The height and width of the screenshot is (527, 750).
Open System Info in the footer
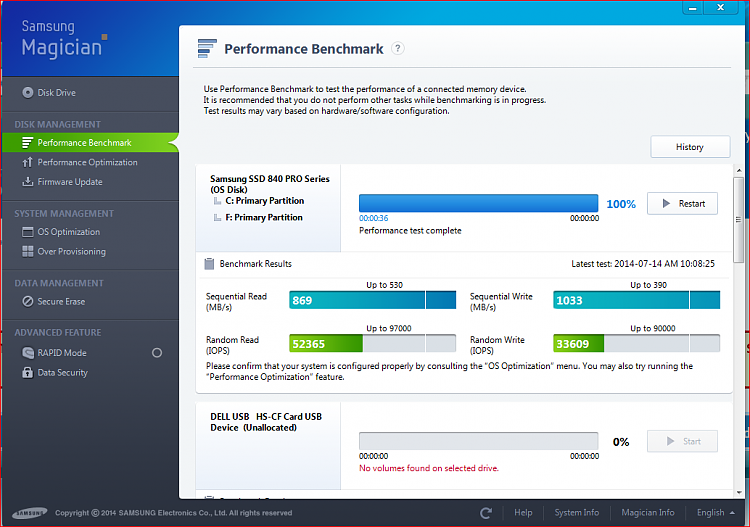pyautogui.click(x=576, y=513)
